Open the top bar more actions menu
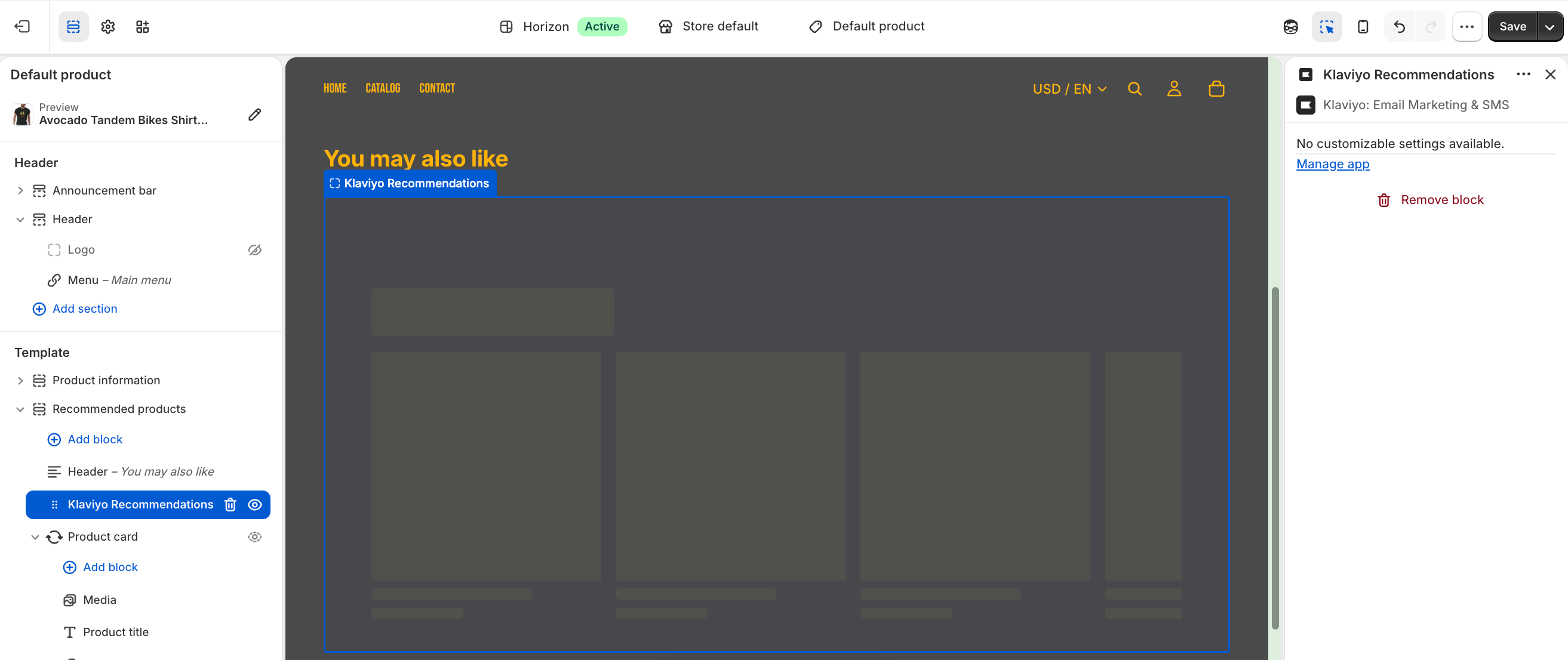Image resolution: width=1568 pixels, height=660 pixels. point(1467,26)
